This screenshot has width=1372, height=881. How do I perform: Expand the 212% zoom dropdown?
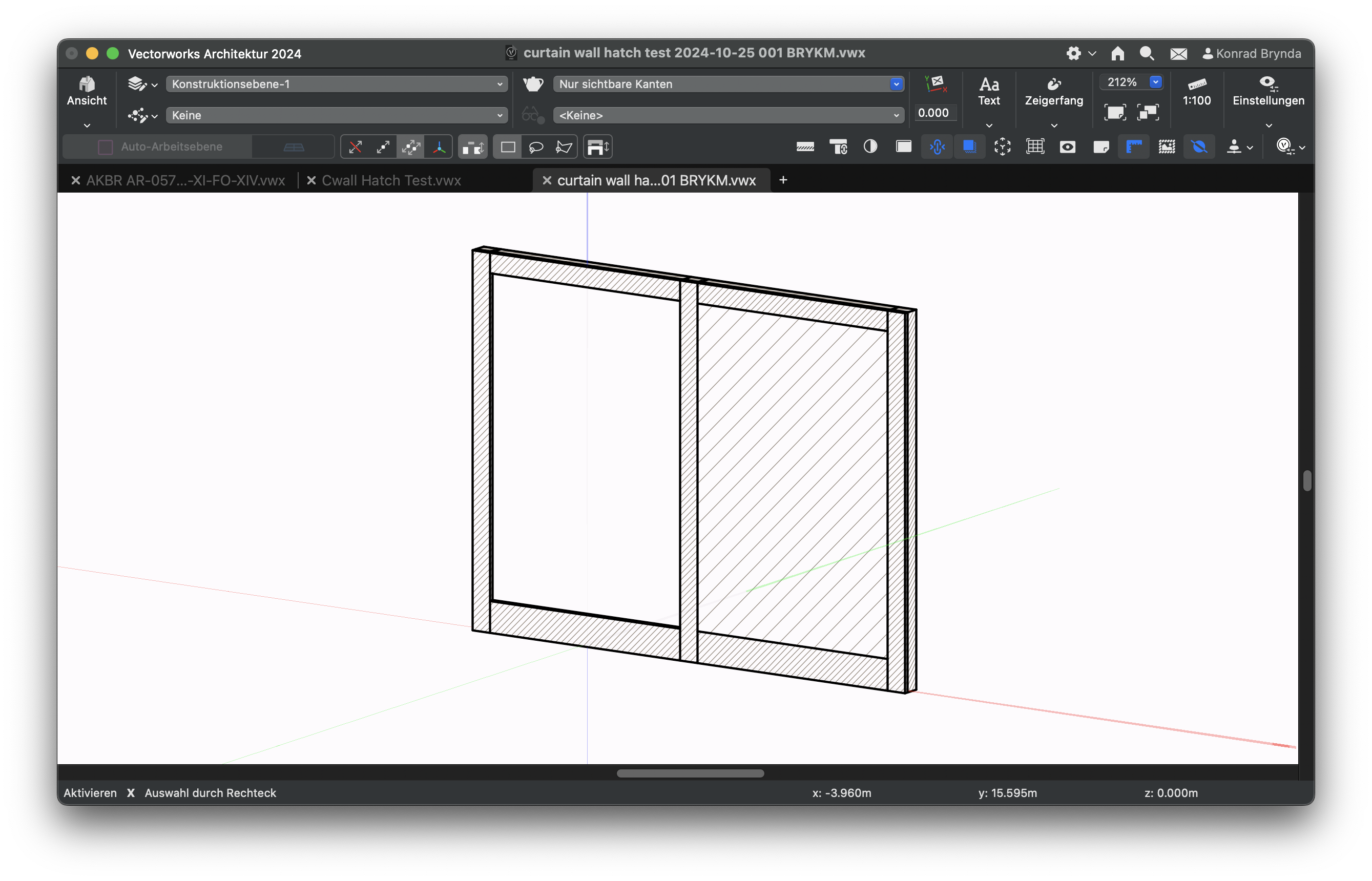(x=1155, y=82)
